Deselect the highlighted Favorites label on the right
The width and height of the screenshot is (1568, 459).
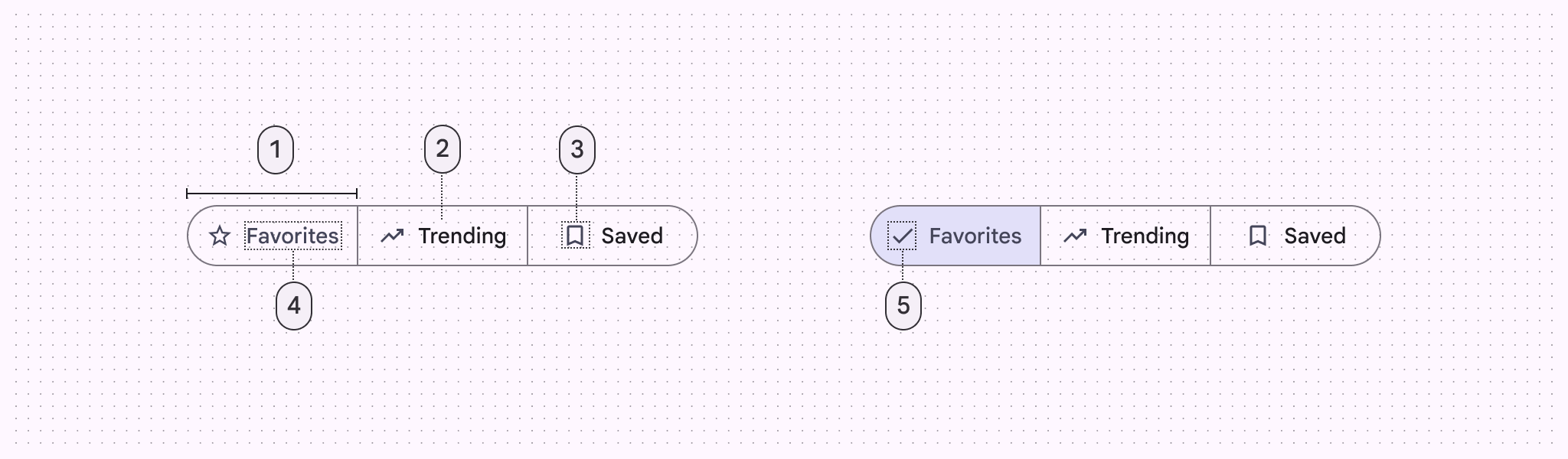(975, 236)
